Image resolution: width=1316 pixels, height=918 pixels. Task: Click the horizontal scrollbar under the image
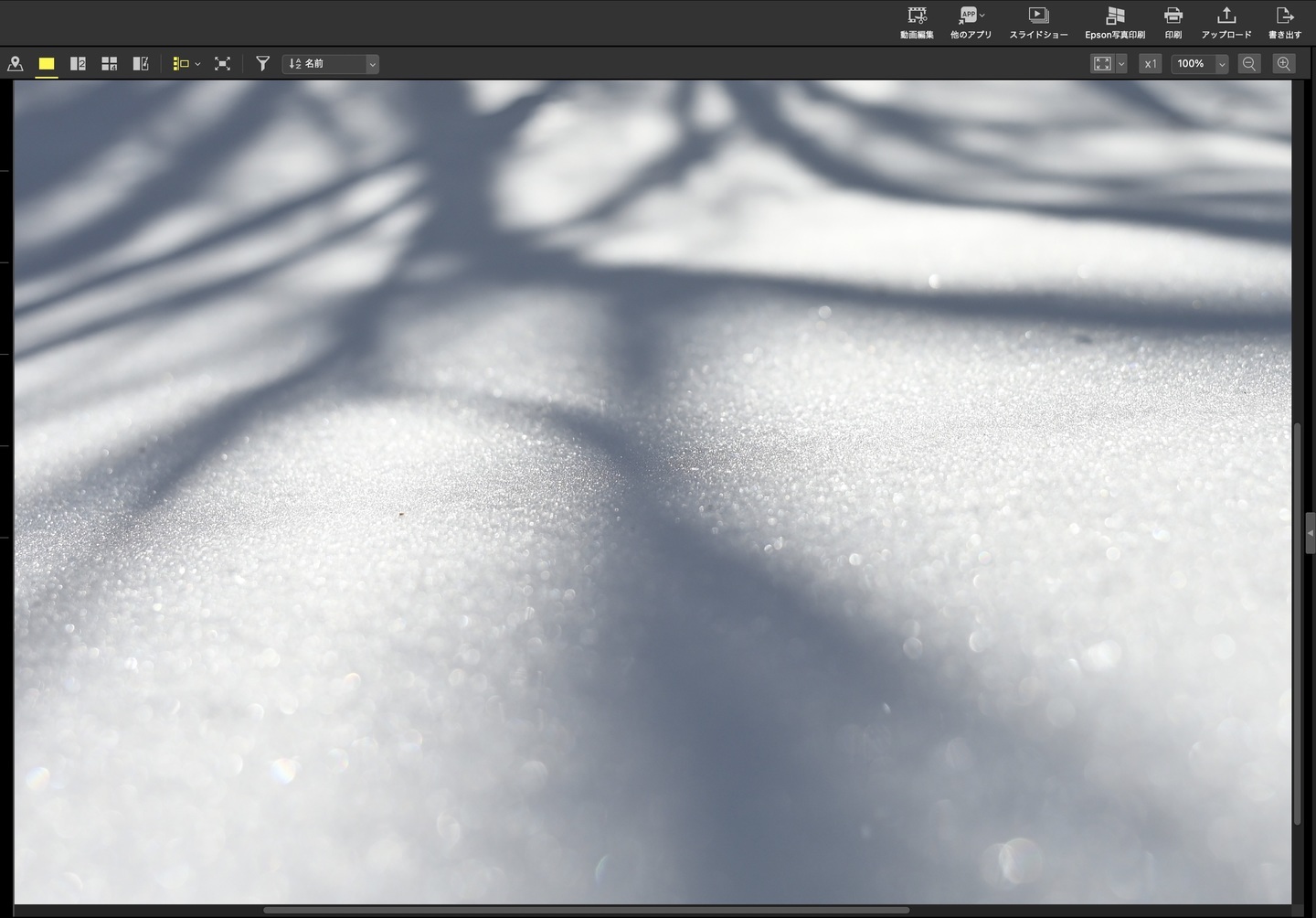(585, 910)
